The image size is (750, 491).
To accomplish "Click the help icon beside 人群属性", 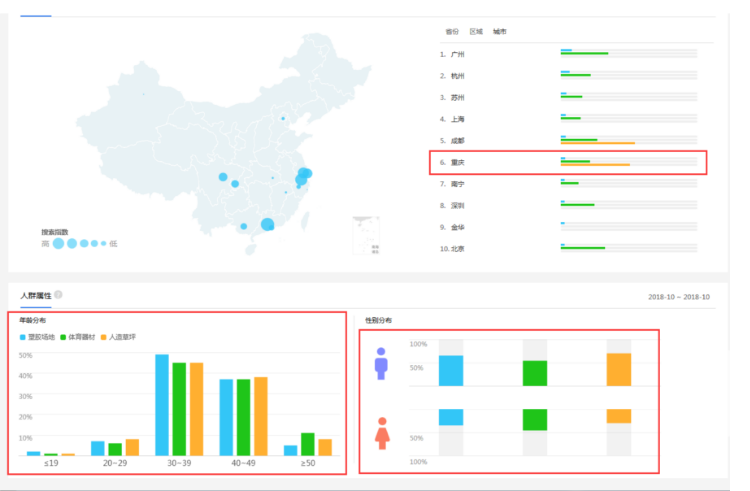I will 58,295.
